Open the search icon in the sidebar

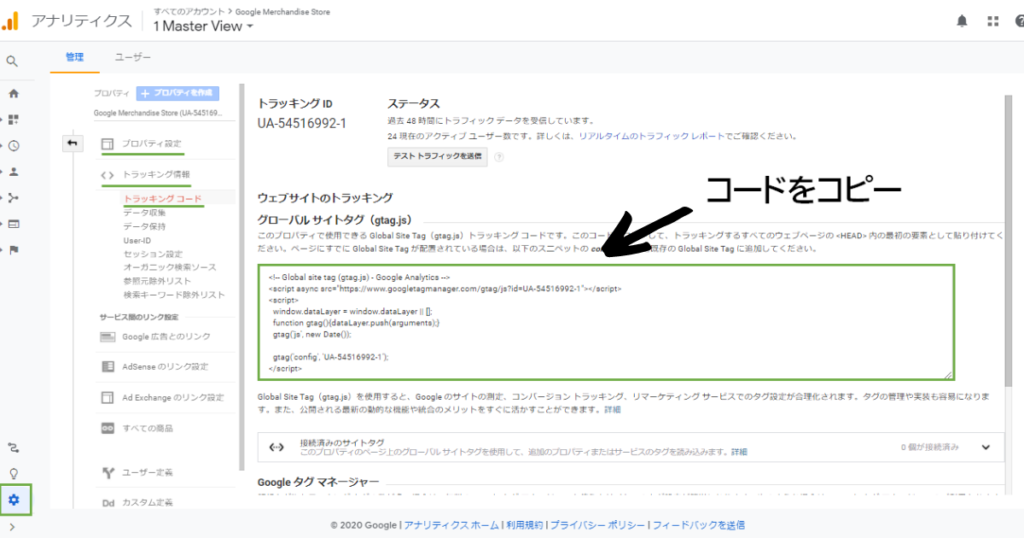pos(12,61)
